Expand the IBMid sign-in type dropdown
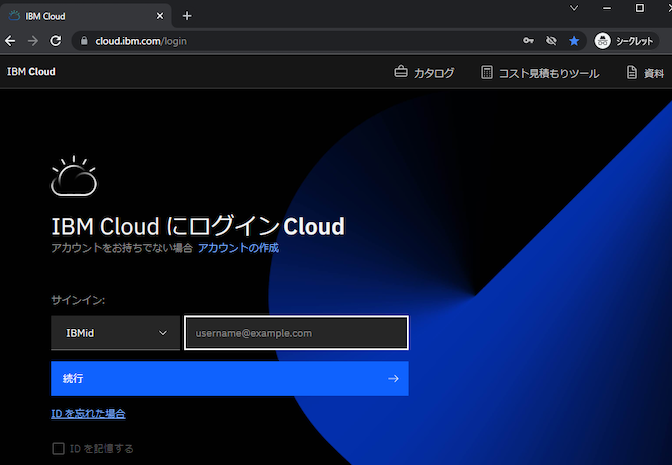Screen dimensions: 672x465 click(x=115, y=333)
